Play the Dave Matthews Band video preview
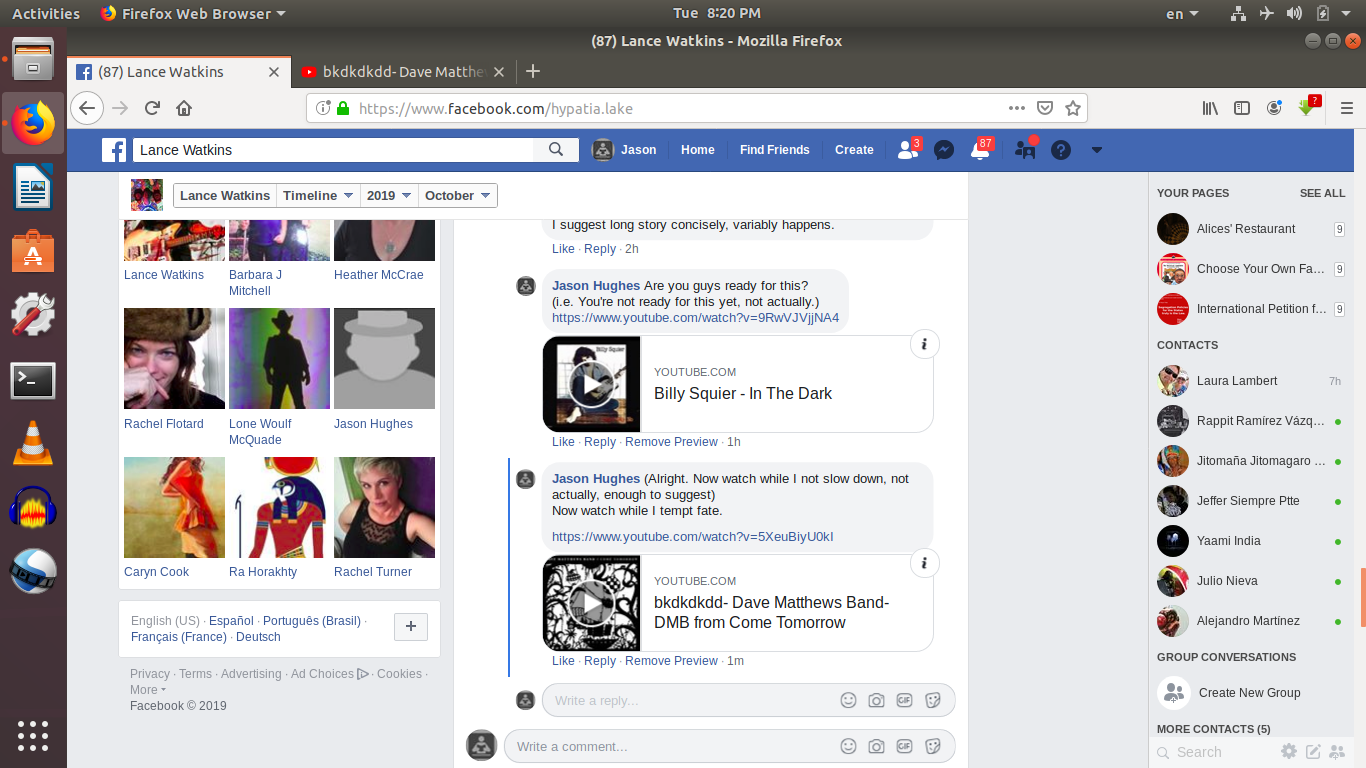The width and height of the screenshot is (1366, 768). [x=592, y=603]
